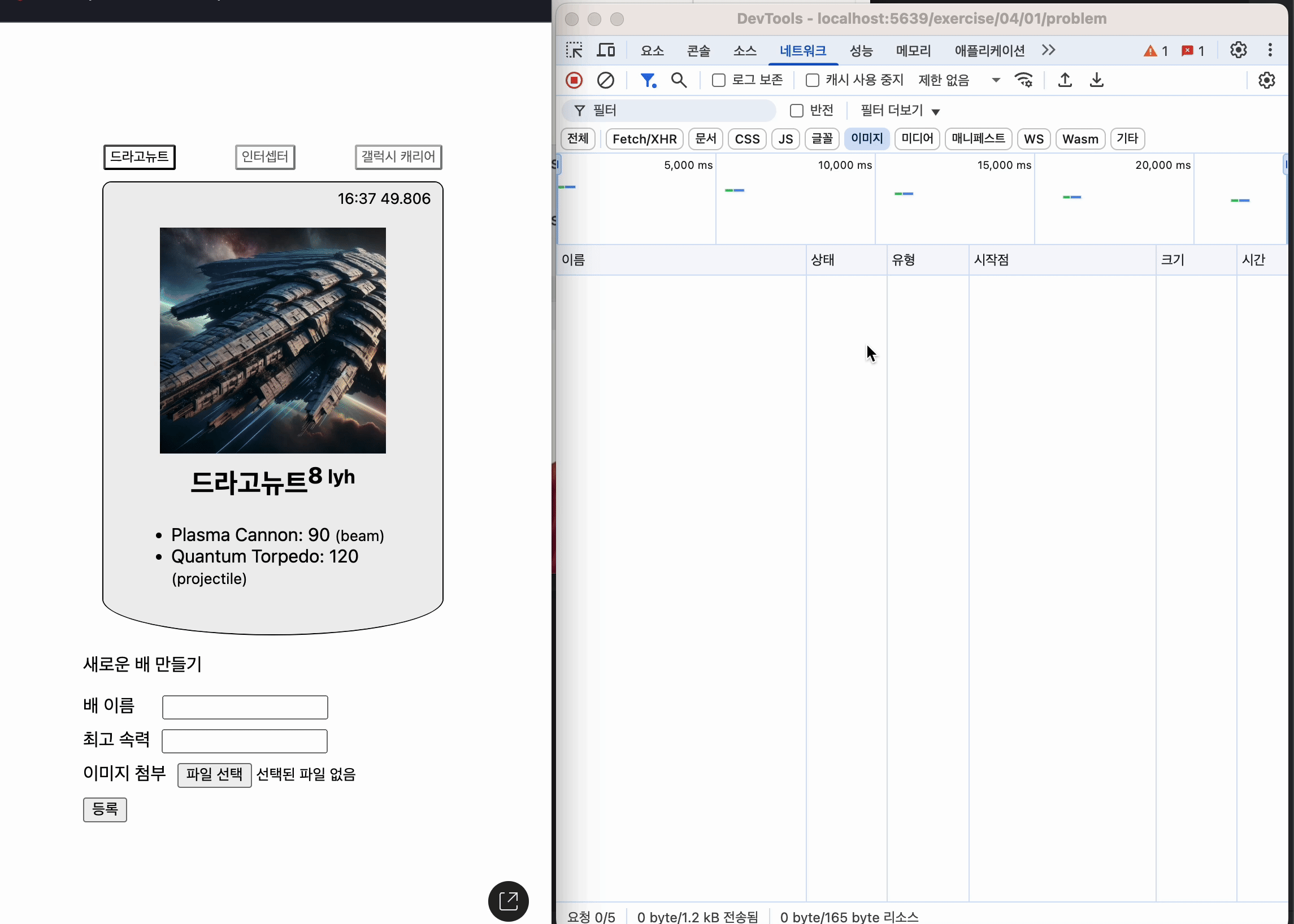Focus the 배 이름 input field
This screenshot has width=1294, height=924.
tap(245, 707)
